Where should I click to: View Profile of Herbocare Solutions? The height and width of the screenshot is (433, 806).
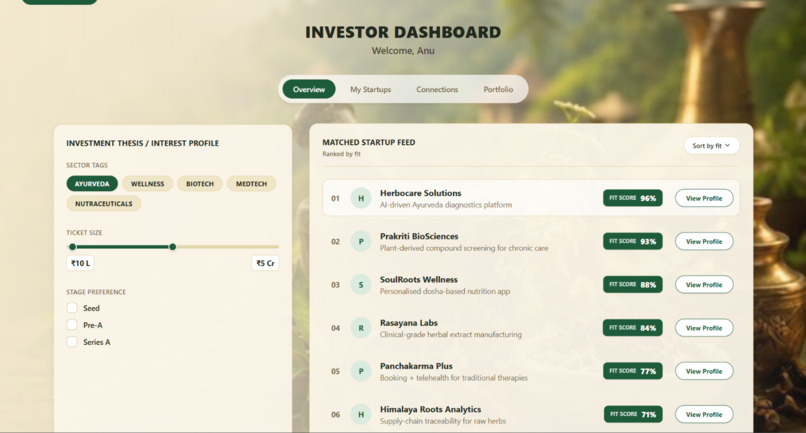(704, 198)
